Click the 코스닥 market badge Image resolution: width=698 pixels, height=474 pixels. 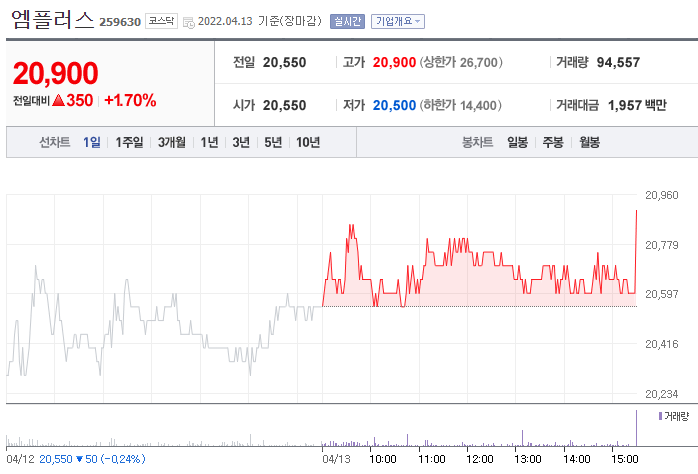point(161,21)
